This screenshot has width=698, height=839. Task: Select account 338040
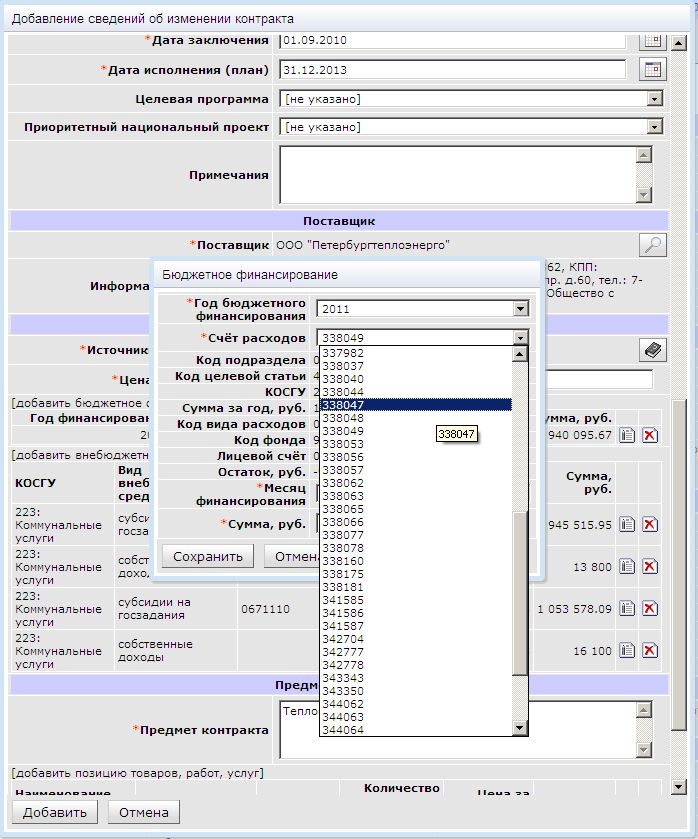(416, 379)
